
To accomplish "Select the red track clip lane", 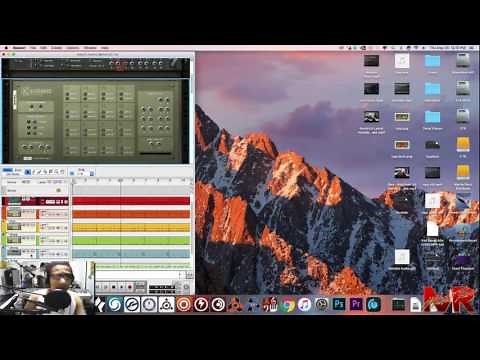I will [x=131, y=201].
